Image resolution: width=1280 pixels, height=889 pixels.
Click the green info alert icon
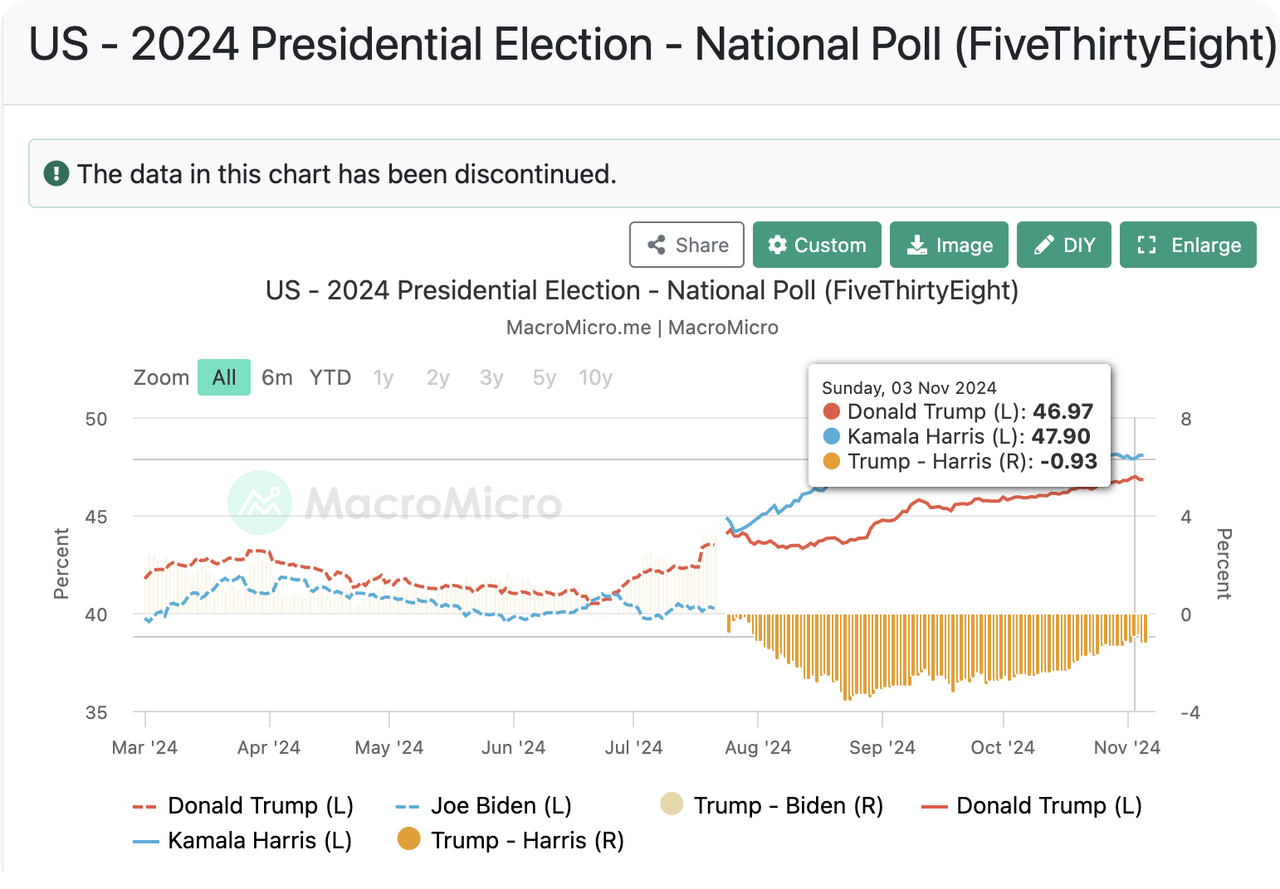click(x=57, y=174)
